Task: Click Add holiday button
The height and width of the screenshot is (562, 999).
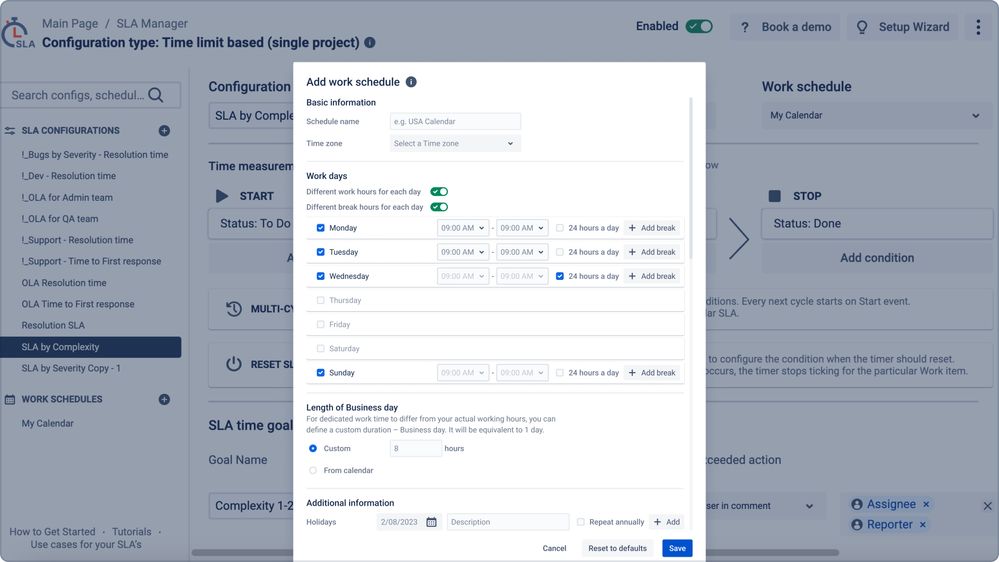Action: pyautogui.click(x=667, y=522)
